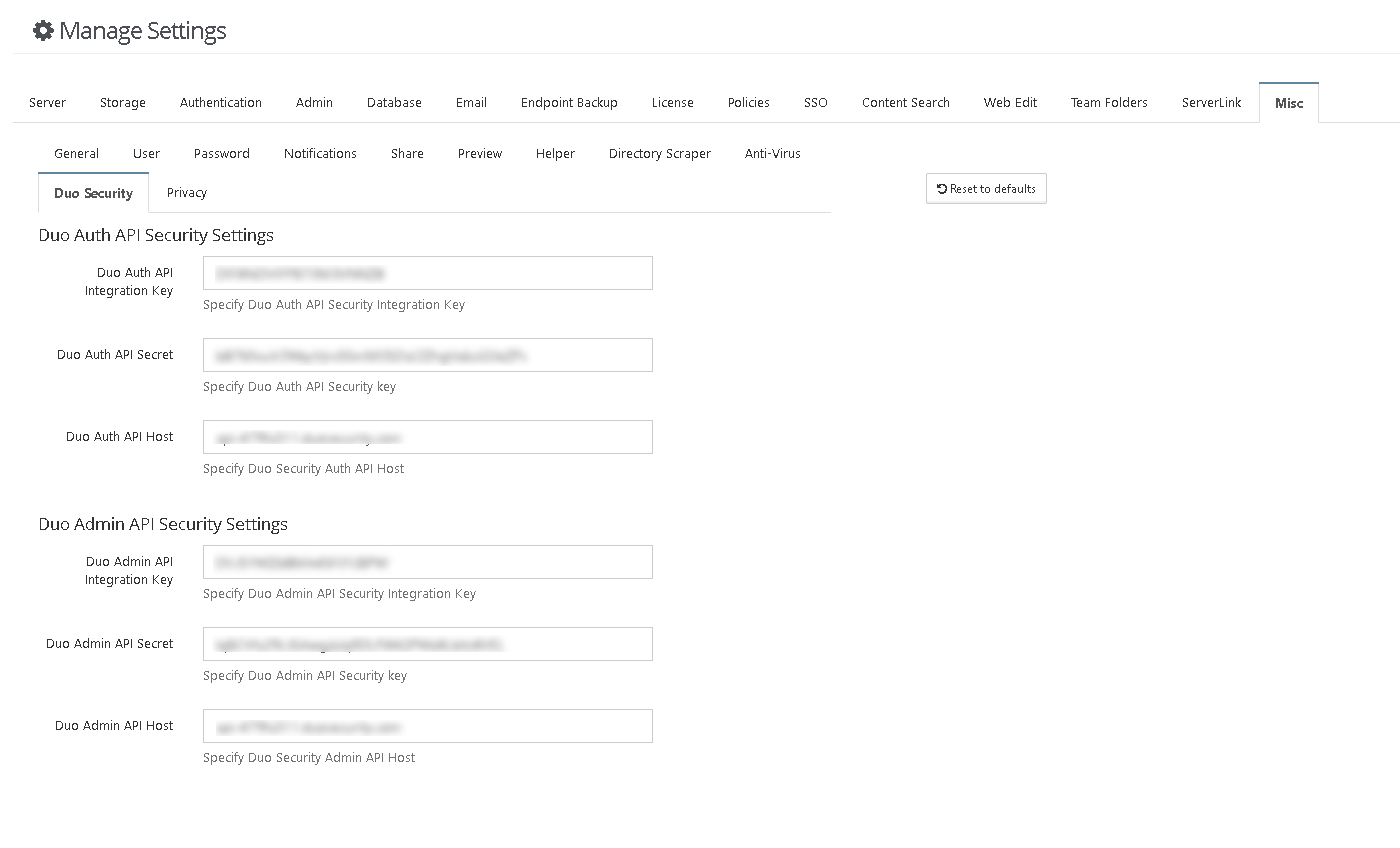The width and height of the screenshot is (1400, 848).
Task: Open the User sub-tab
Action: (147, 154)
